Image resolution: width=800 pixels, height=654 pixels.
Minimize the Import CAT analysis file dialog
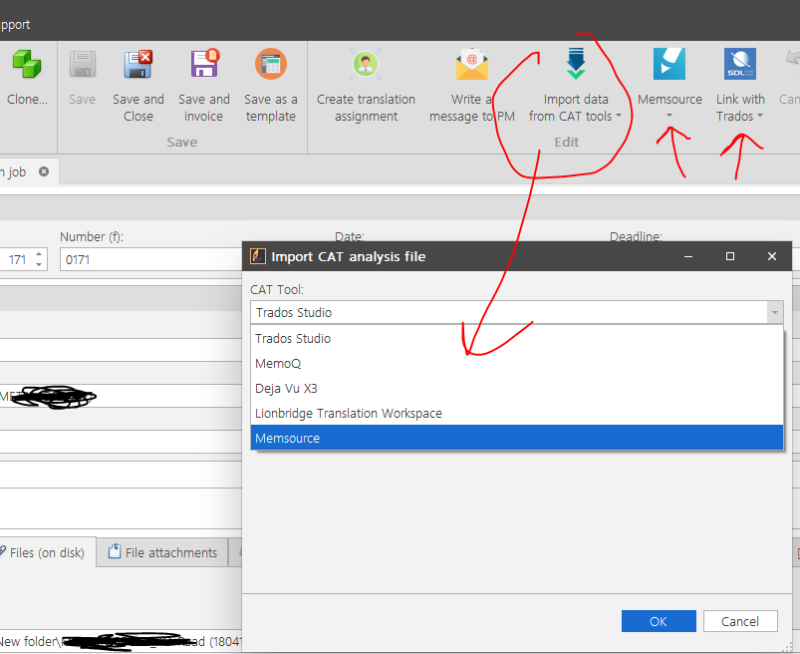tap(688, 256)
